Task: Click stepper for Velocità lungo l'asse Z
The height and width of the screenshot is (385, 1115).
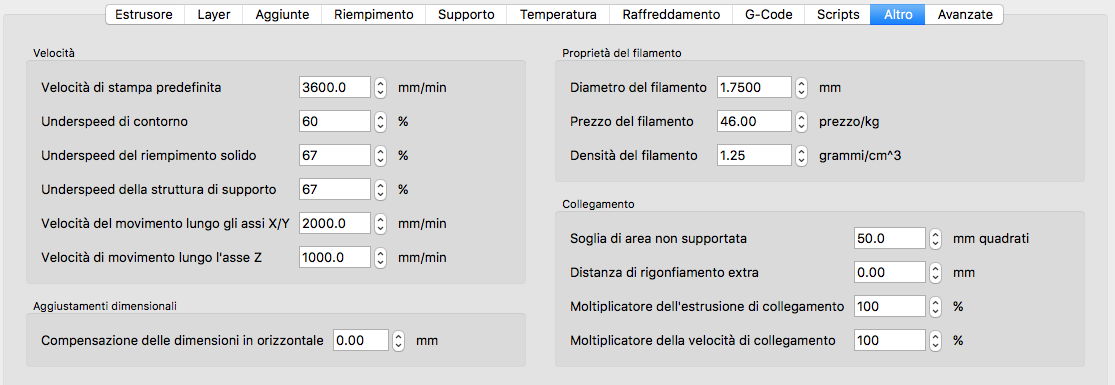Action: coord(380,257)
